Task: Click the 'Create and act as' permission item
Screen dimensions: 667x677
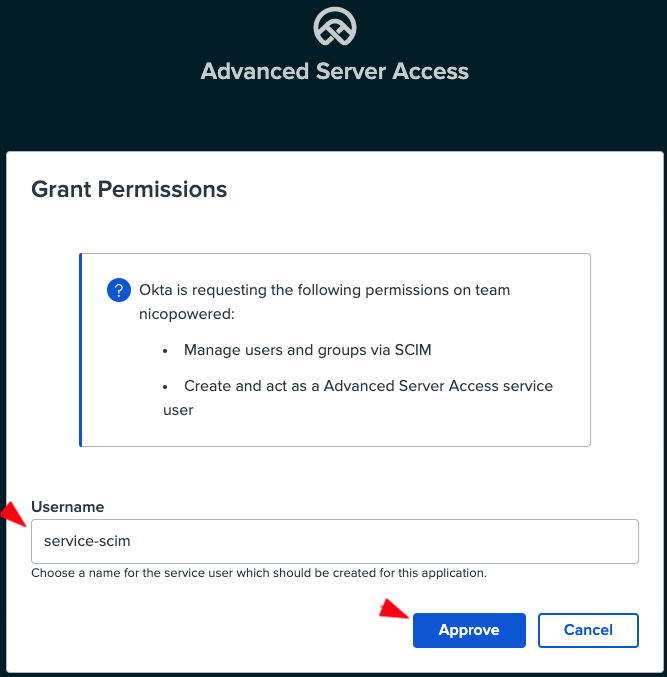Action: coord(368,386)
